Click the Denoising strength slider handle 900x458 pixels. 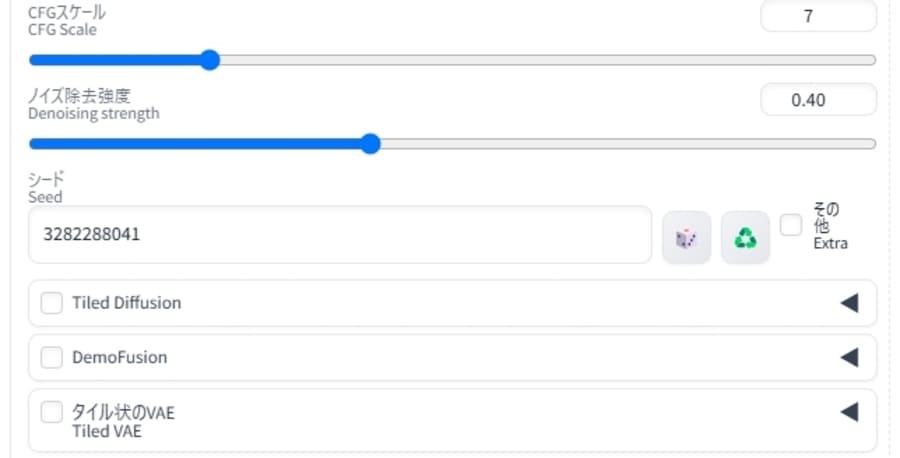pyautogui.click(x=371, y=143)
